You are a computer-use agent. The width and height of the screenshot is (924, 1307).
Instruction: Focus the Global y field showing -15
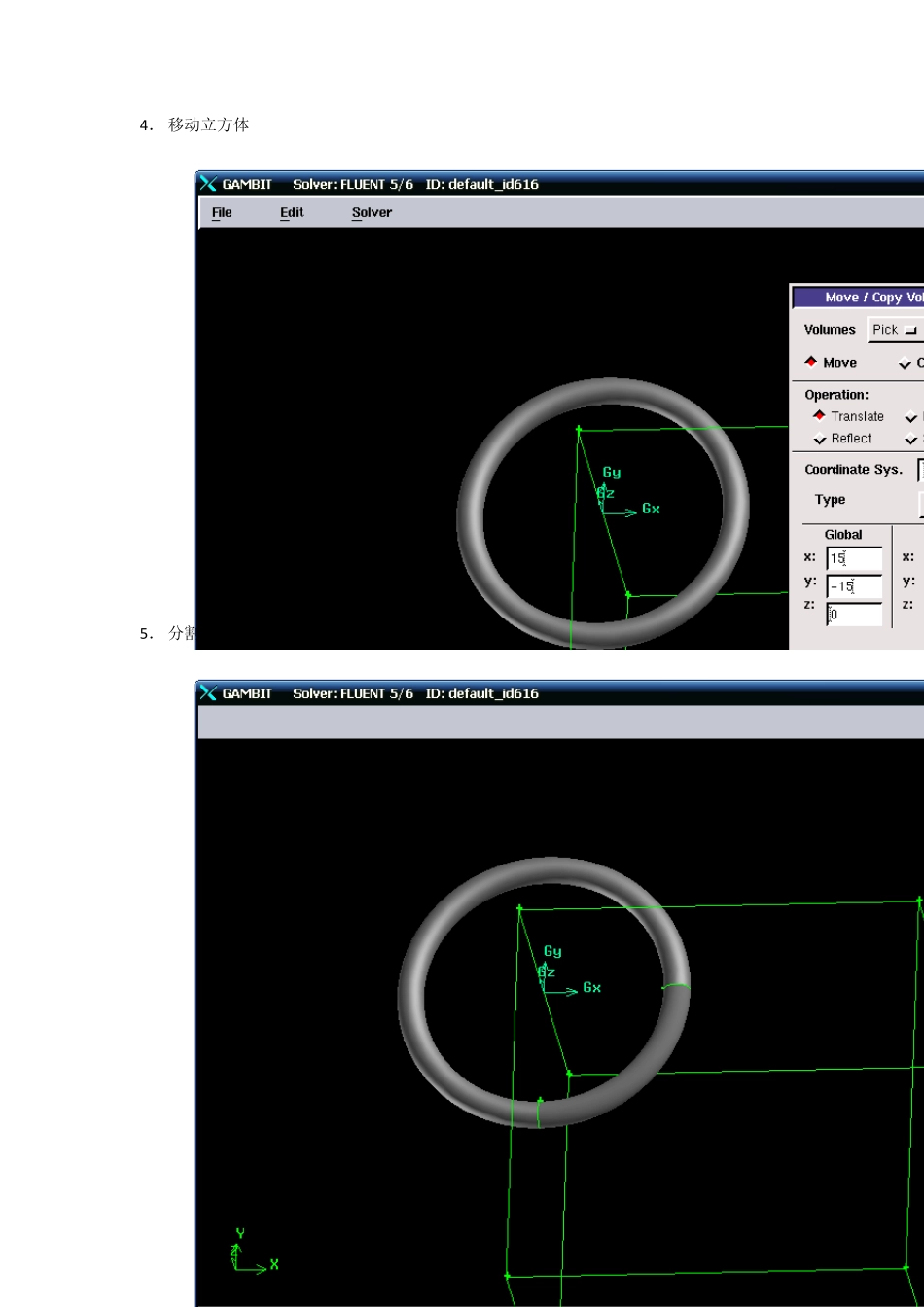(x=854, y=586)
